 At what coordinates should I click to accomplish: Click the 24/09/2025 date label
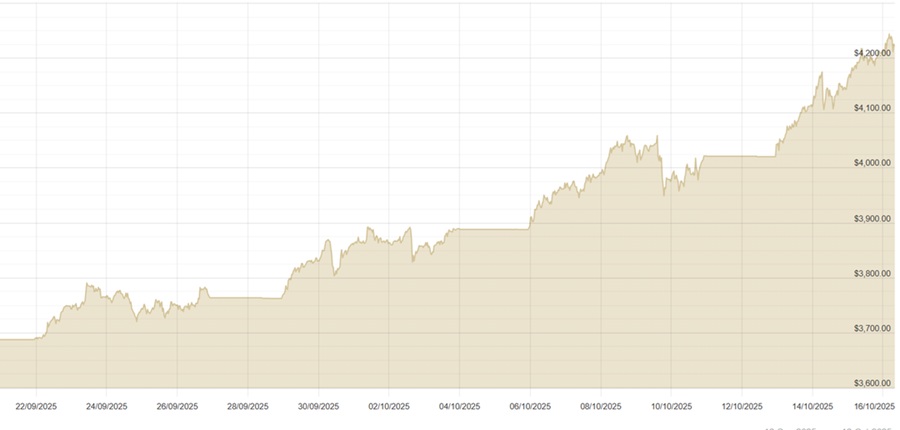pyautogui.click(x=107, y=406)
